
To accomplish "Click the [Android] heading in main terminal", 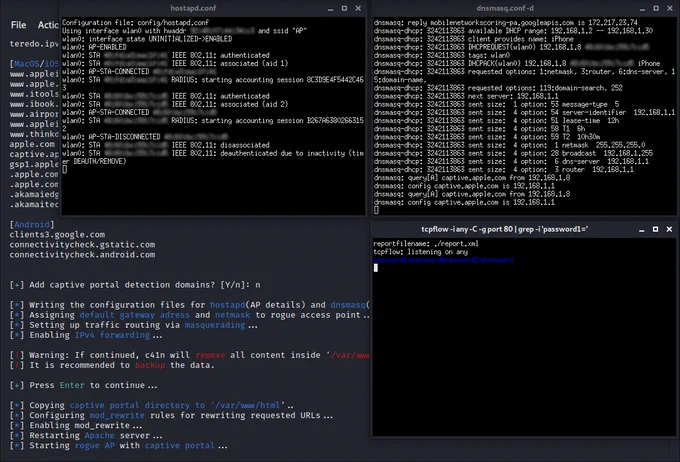I will [32, 225].
